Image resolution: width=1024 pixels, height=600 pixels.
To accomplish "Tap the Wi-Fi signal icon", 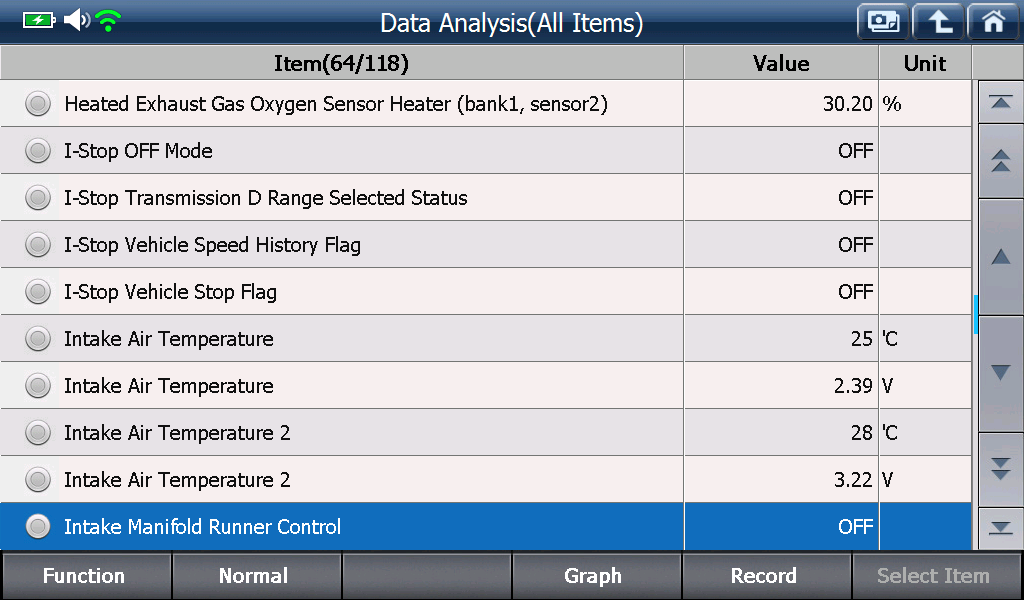I will (x=108, y=21).
